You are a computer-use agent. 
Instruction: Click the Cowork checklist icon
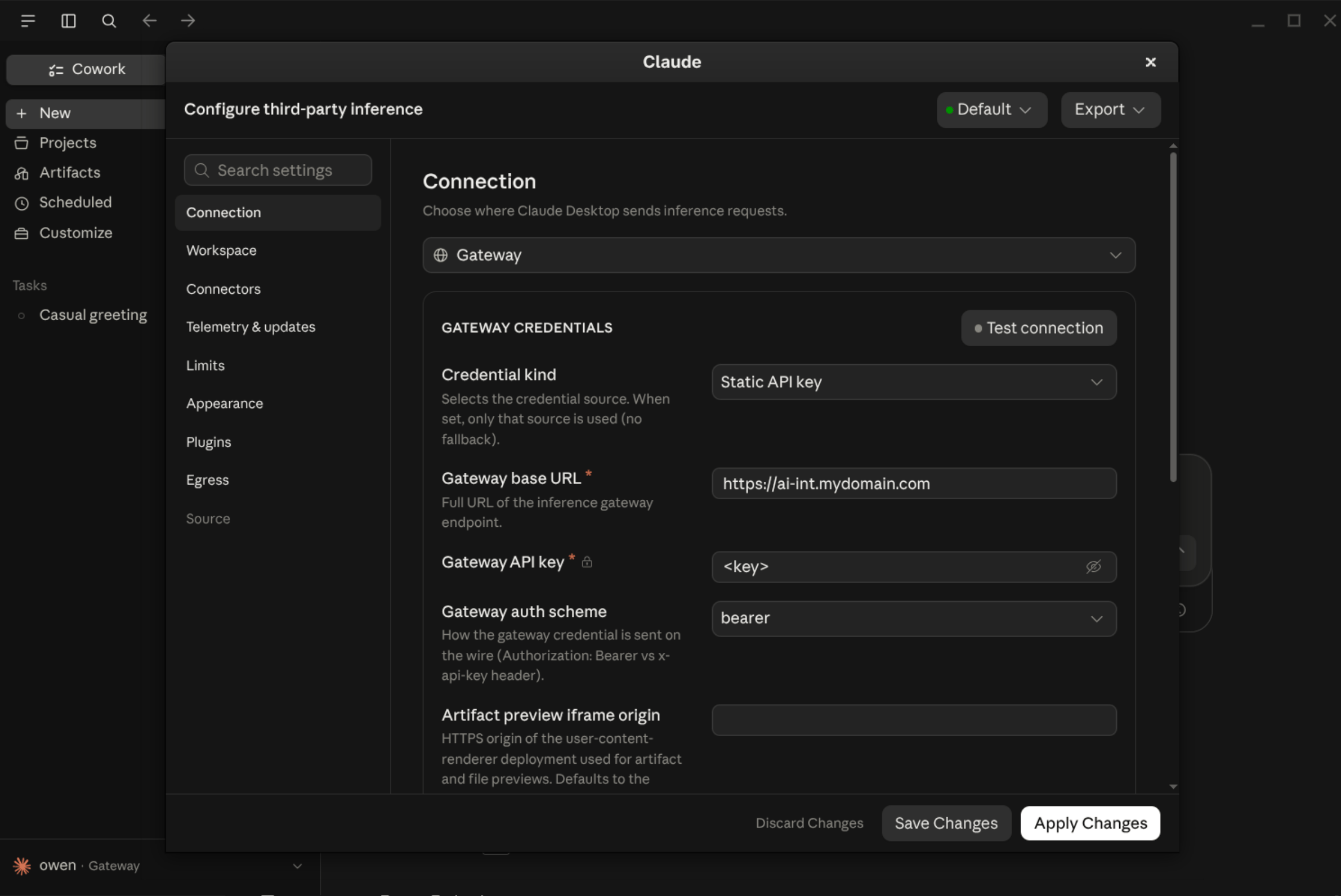click(56, 70)
